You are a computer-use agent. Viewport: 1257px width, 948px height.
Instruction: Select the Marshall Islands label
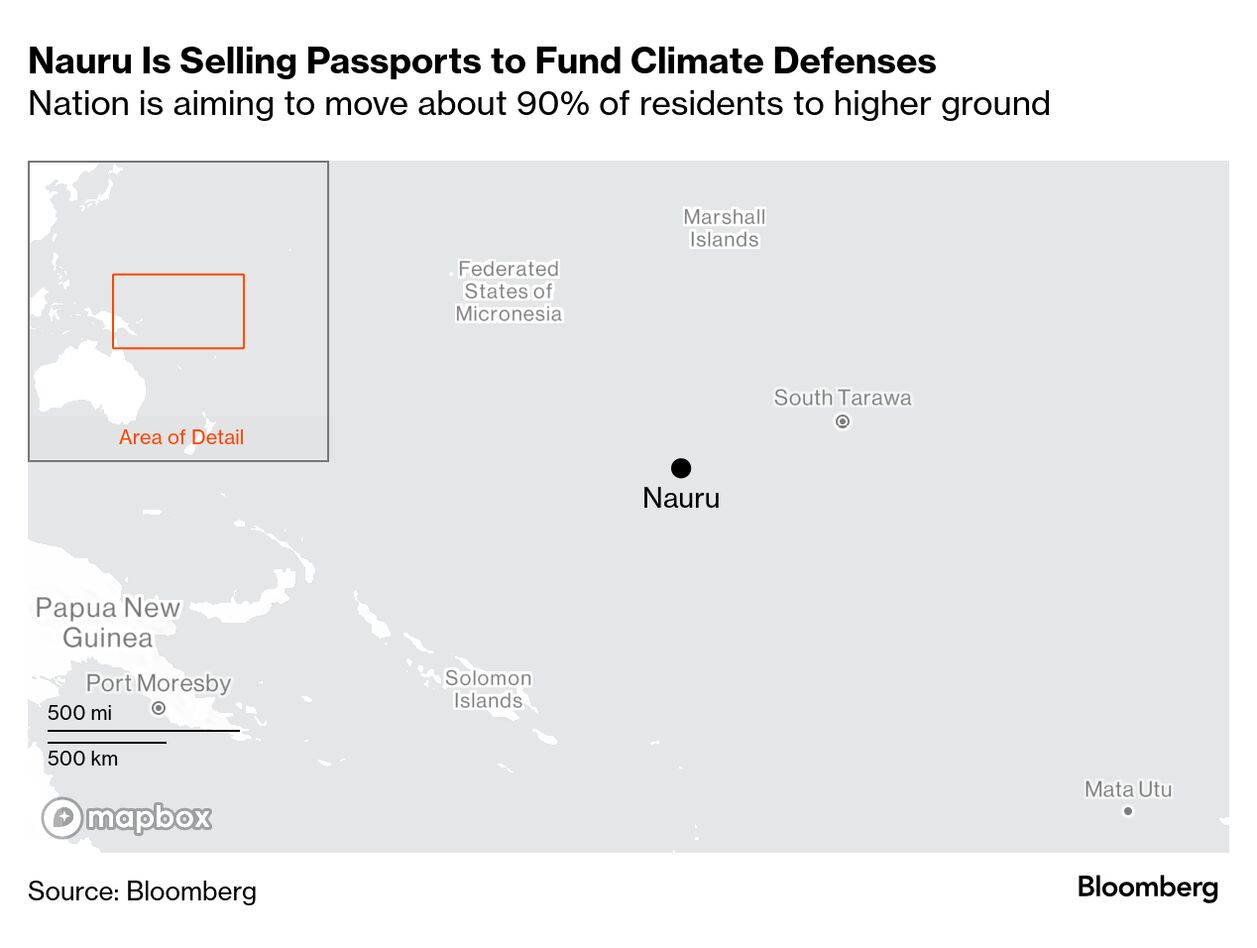724,228
